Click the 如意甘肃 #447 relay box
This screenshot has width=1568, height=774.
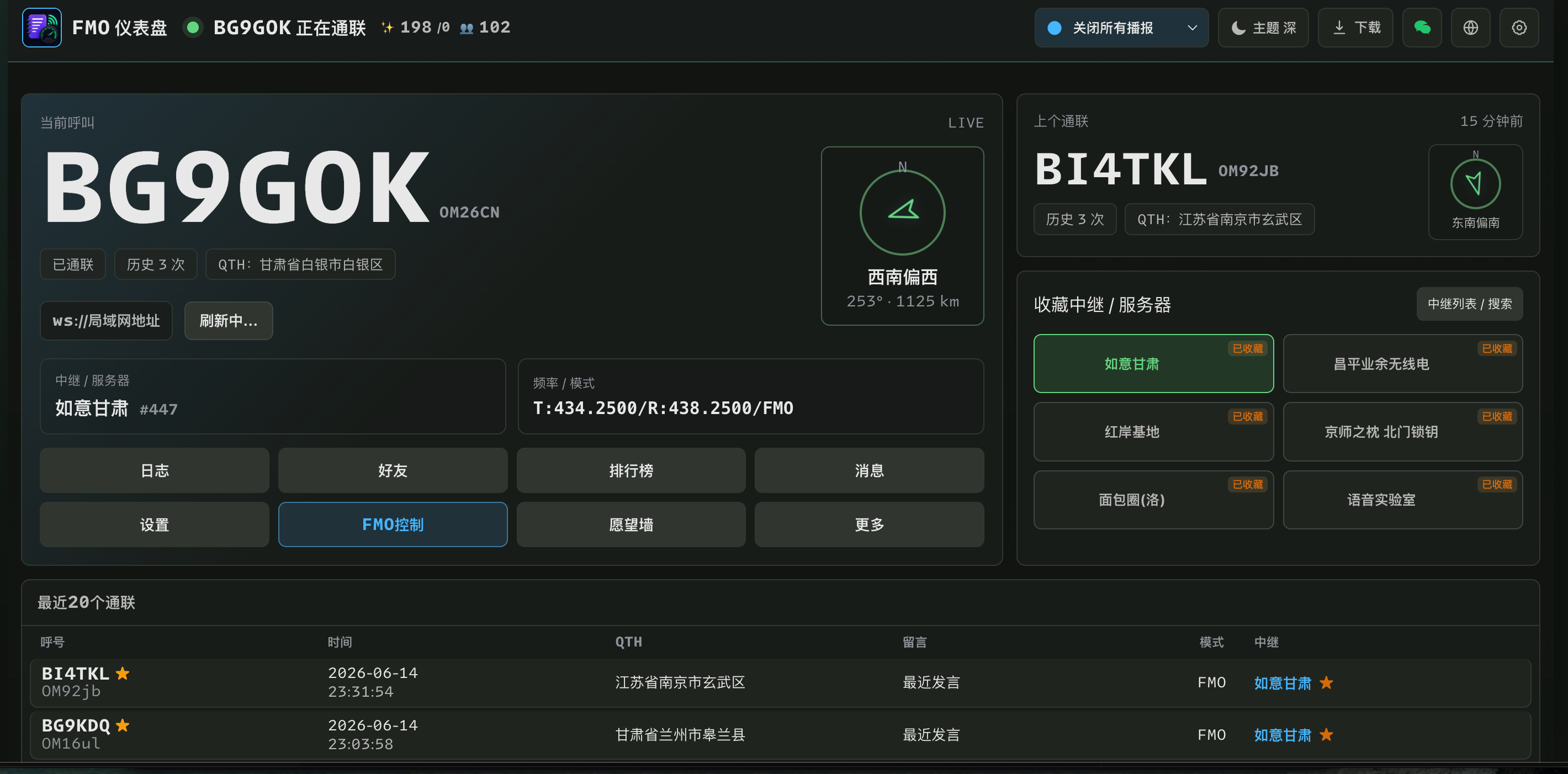(x=273, y=396)
